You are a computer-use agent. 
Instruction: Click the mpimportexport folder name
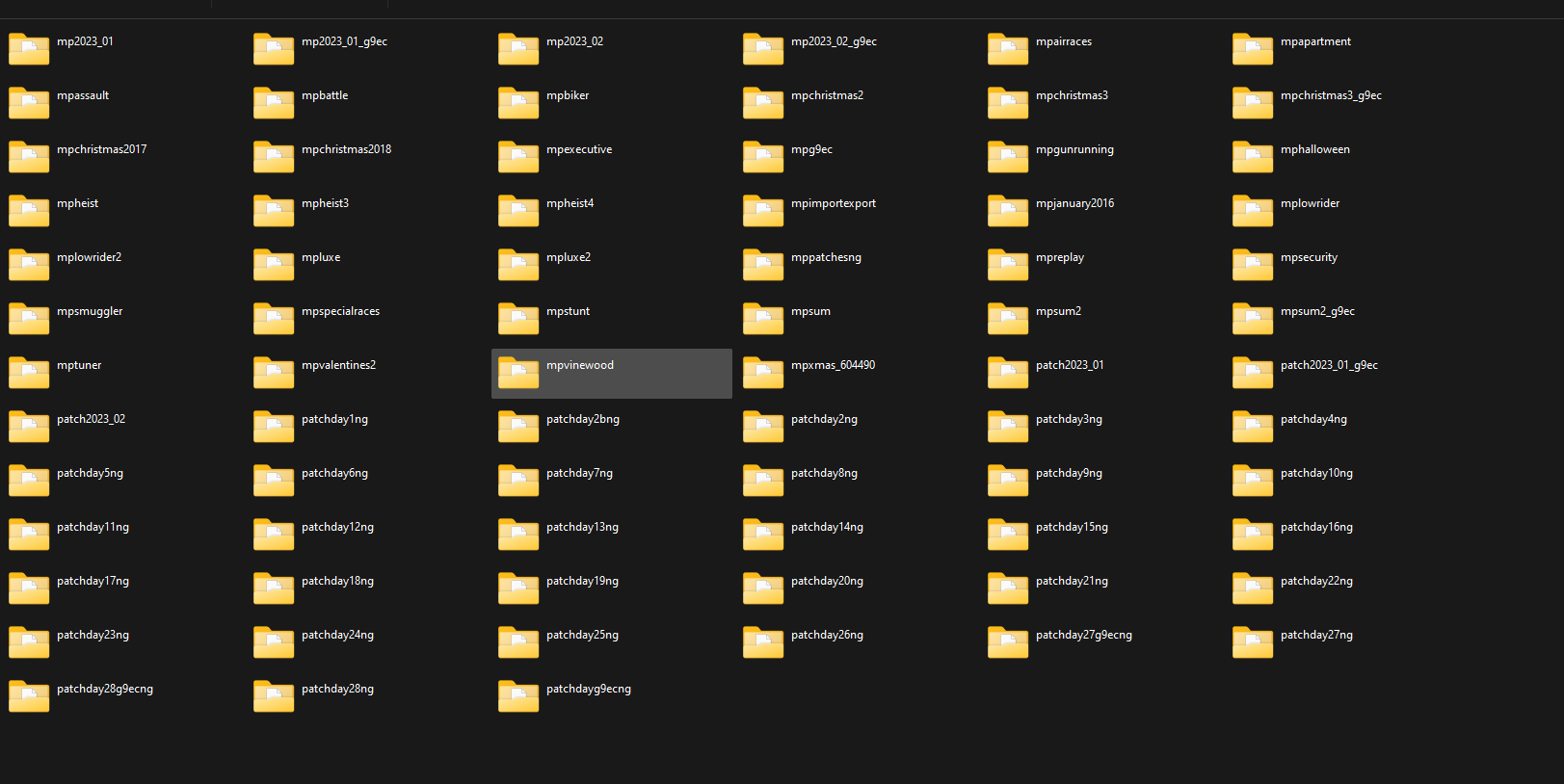point(833,203)
